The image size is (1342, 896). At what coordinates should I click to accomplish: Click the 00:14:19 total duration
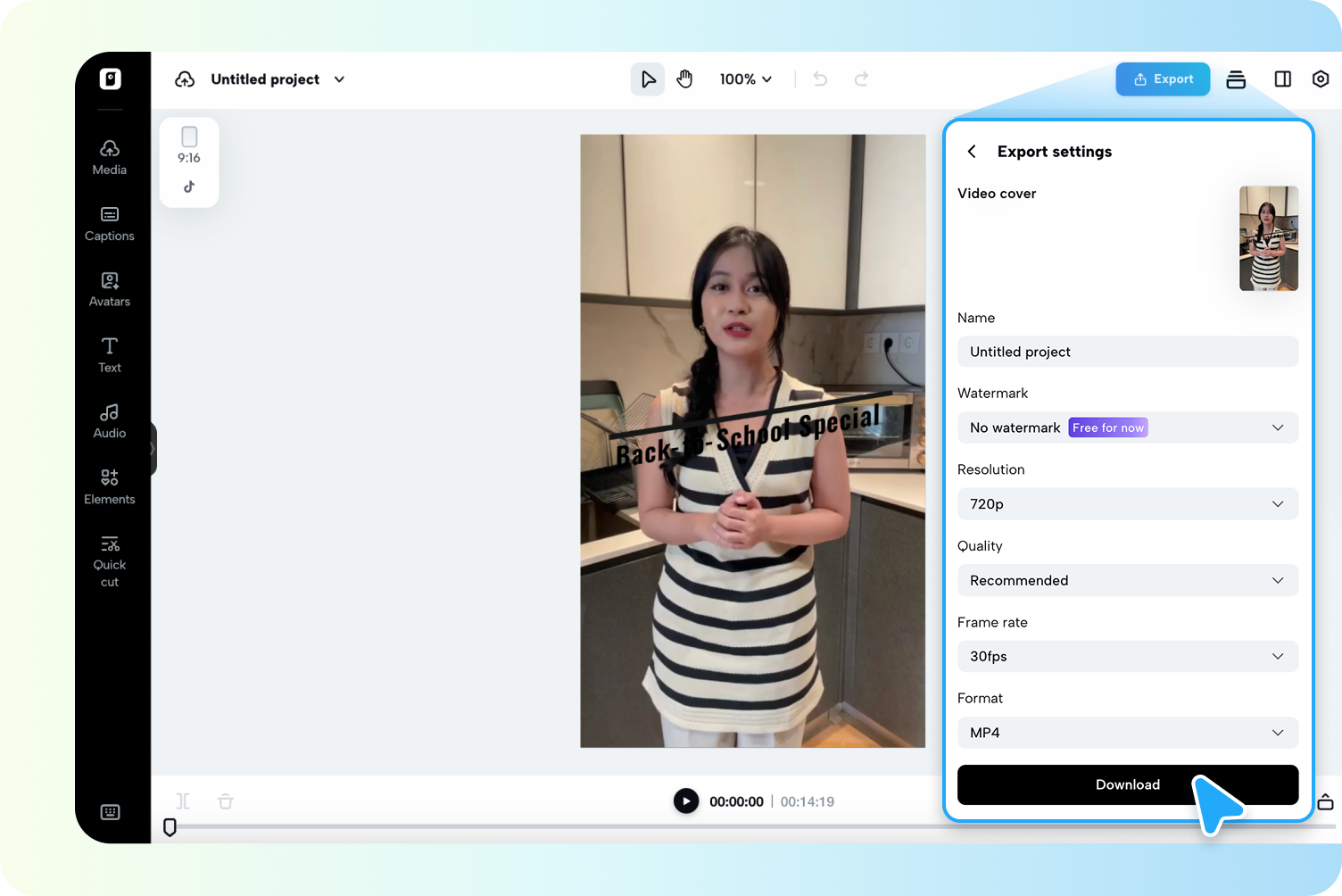coord(808,801)
